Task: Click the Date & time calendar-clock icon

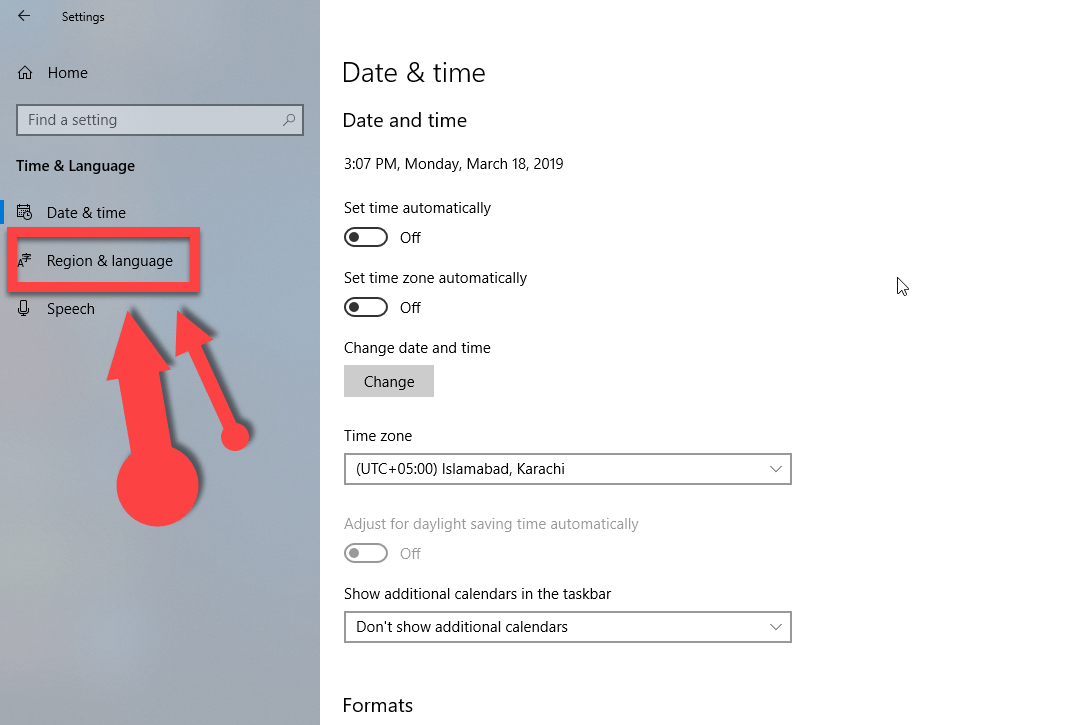Action: coord(25,212)
